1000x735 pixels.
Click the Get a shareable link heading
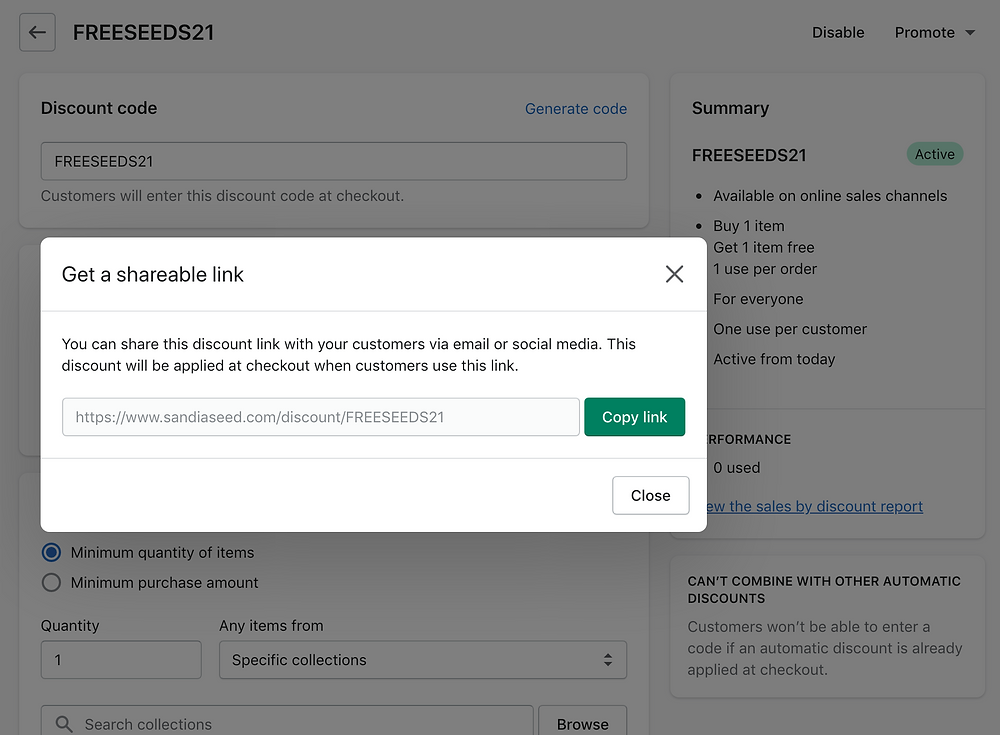153,274
